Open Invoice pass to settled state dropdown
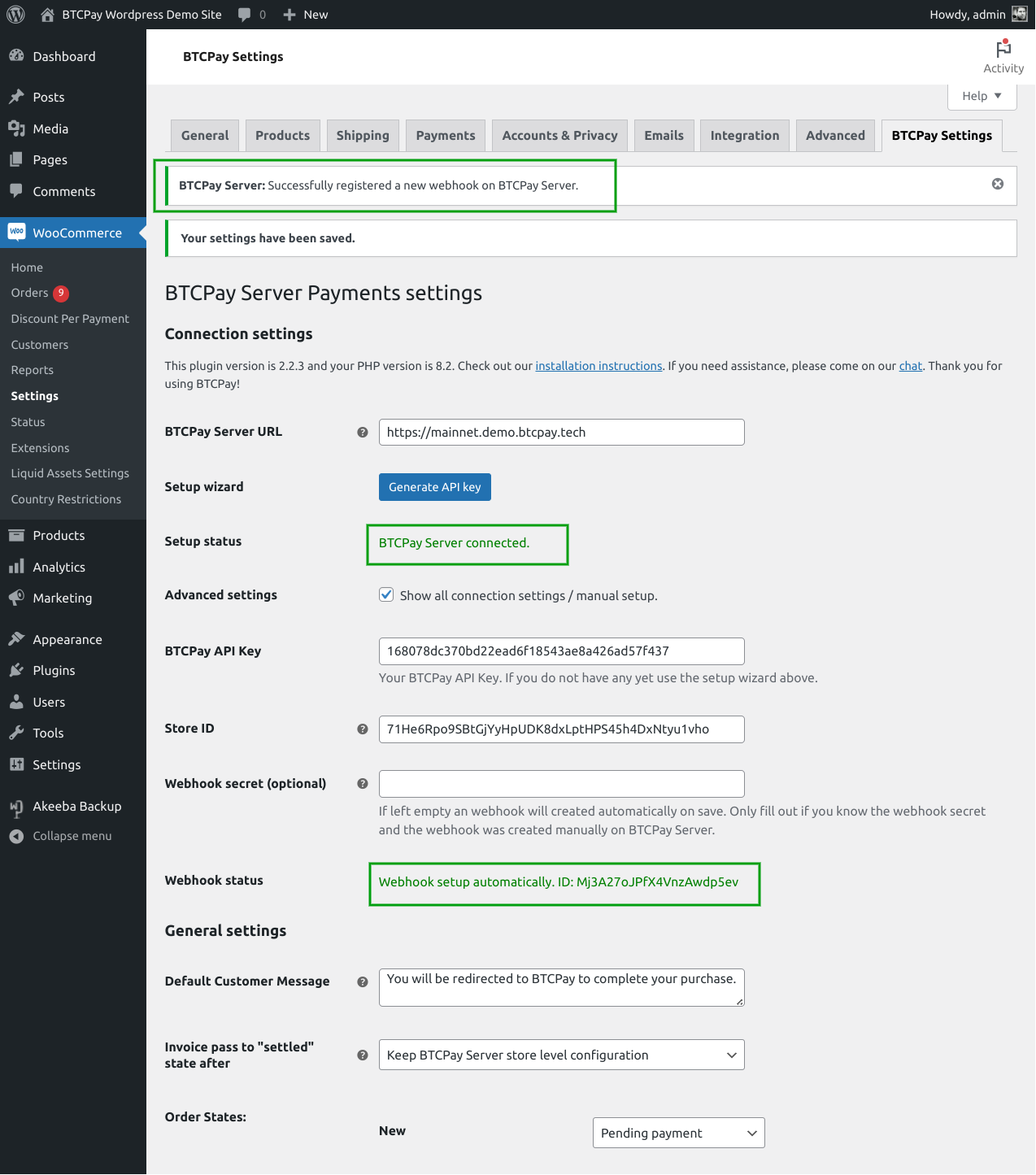The image size is (1036, 1175). pyautogui.click(x=561, y=1055)
